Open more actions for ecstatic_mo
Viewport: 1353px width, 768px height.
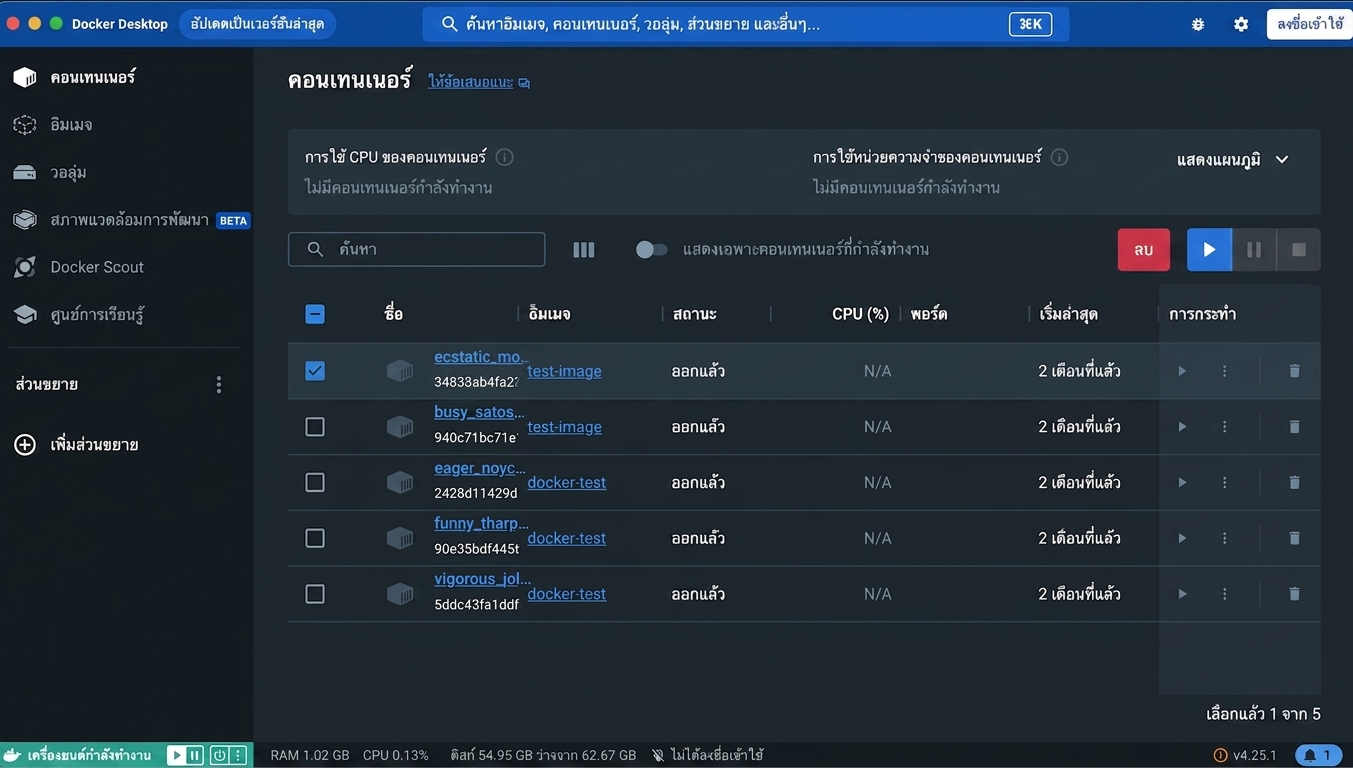click(x=1224, y=371)
